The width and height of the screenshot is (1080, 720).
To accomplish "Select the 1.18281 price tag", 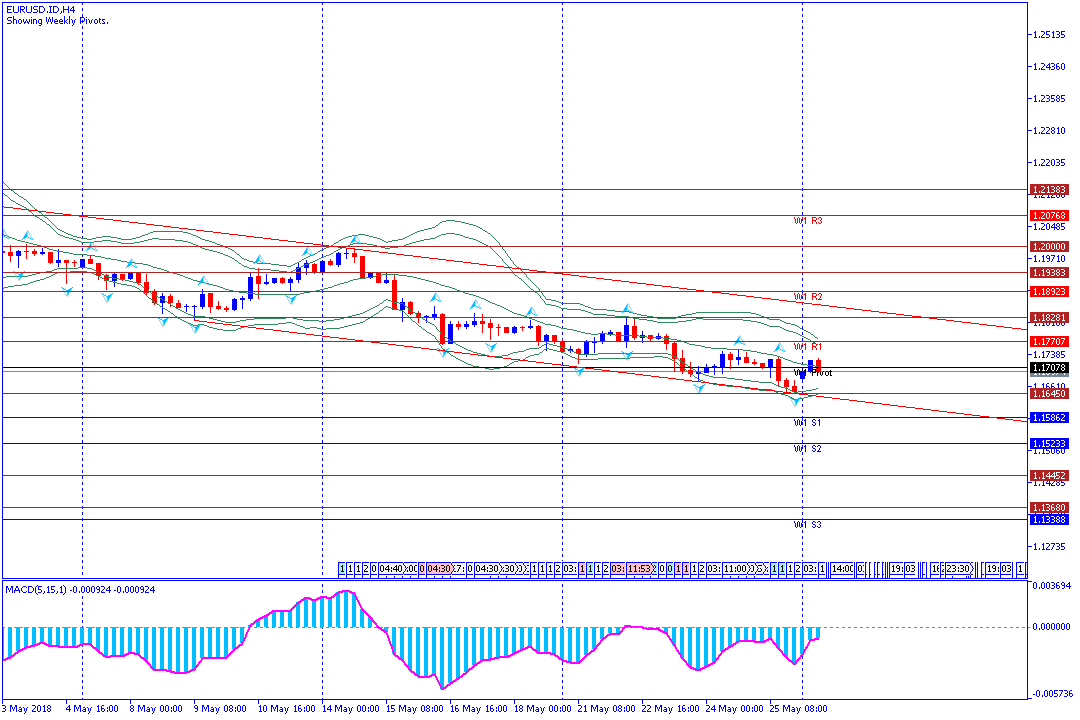I will click(x=1049, y=318).
